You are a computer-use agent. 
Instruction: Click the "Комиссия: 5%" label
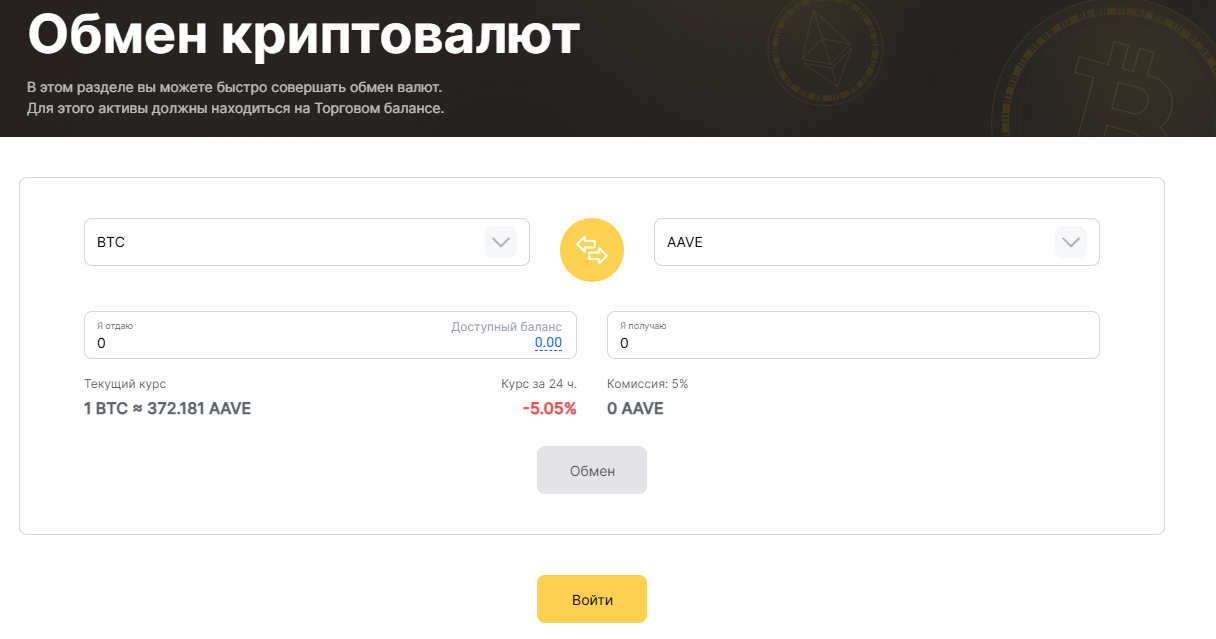click(648, 384)
